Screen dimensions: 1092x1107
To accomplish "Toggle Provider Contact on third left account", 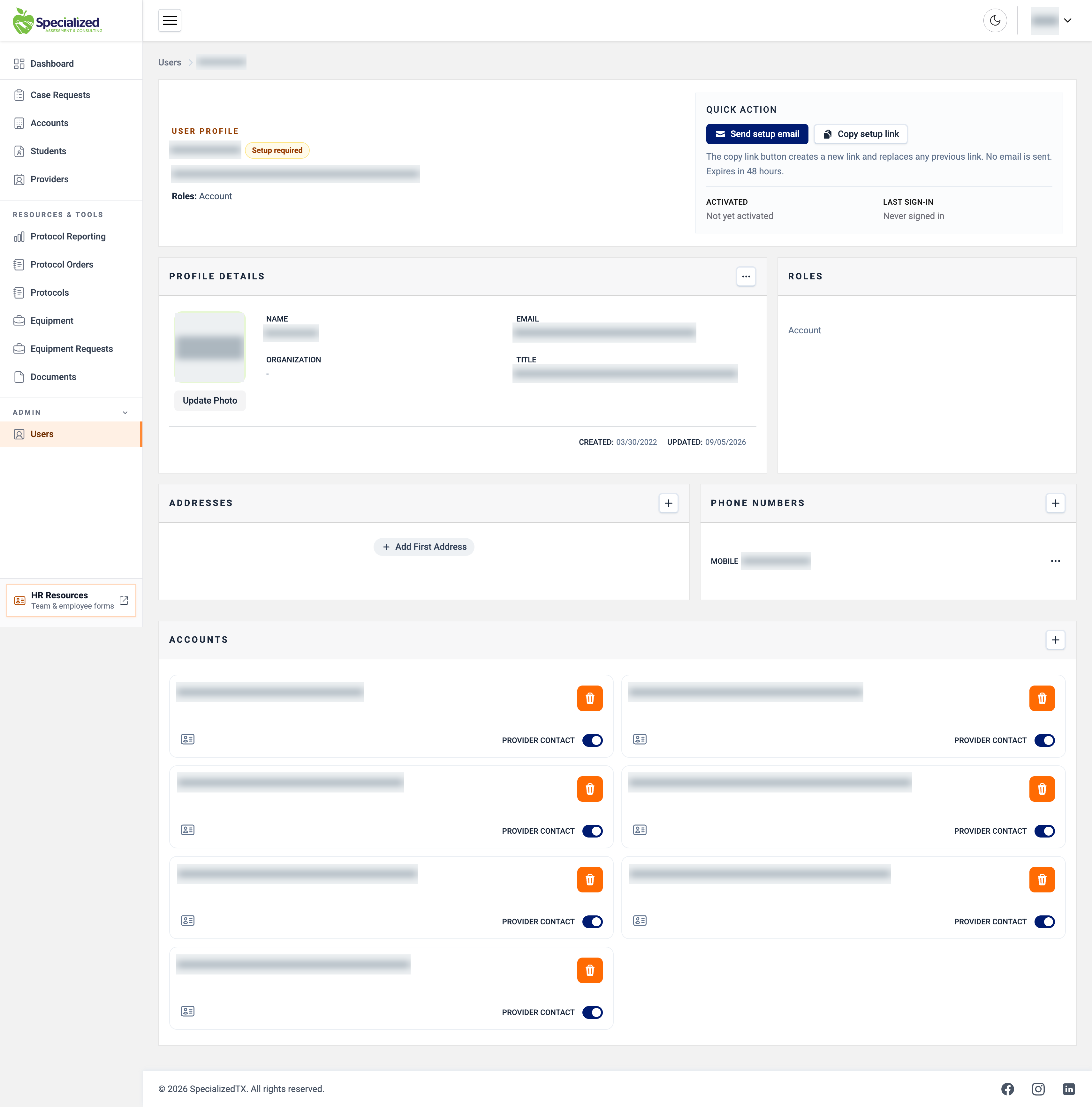I will point(592,921).
